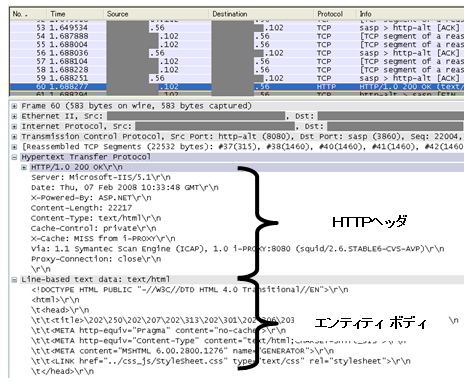471x384 pixels.
Task: Sort packets by Protocol column header
Action: pos(336,14)
